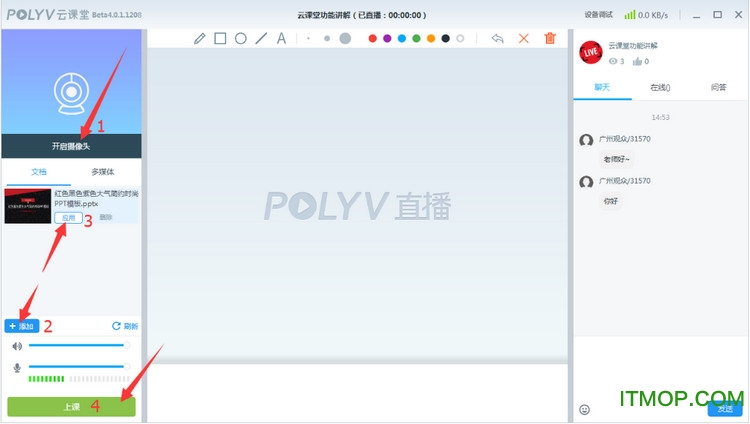Click the 老师好~ chat message
The image size is (750, 424).
[x=617, y=159]
